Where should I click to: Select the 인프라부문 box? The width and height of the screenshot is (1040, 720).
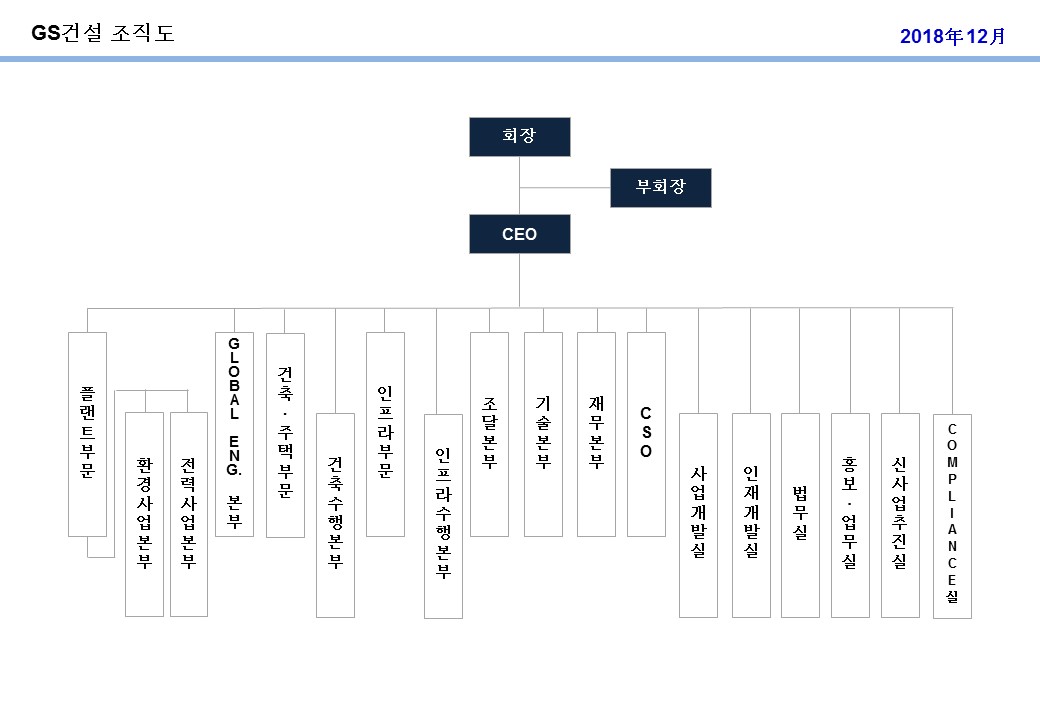pyautogui.click(x=385, y=434)
